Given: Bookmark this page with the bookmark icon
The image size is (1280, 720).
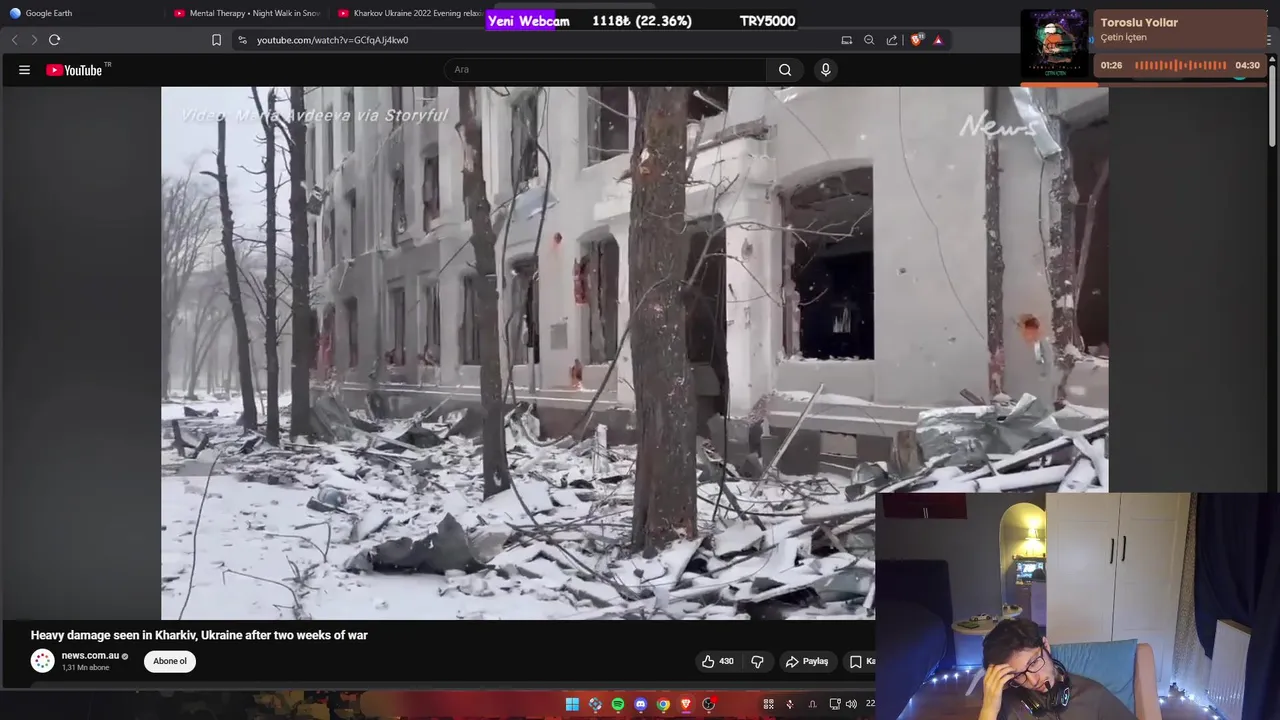Looking at the screenshot, I should pyautogui.click(x=216, y=40).
